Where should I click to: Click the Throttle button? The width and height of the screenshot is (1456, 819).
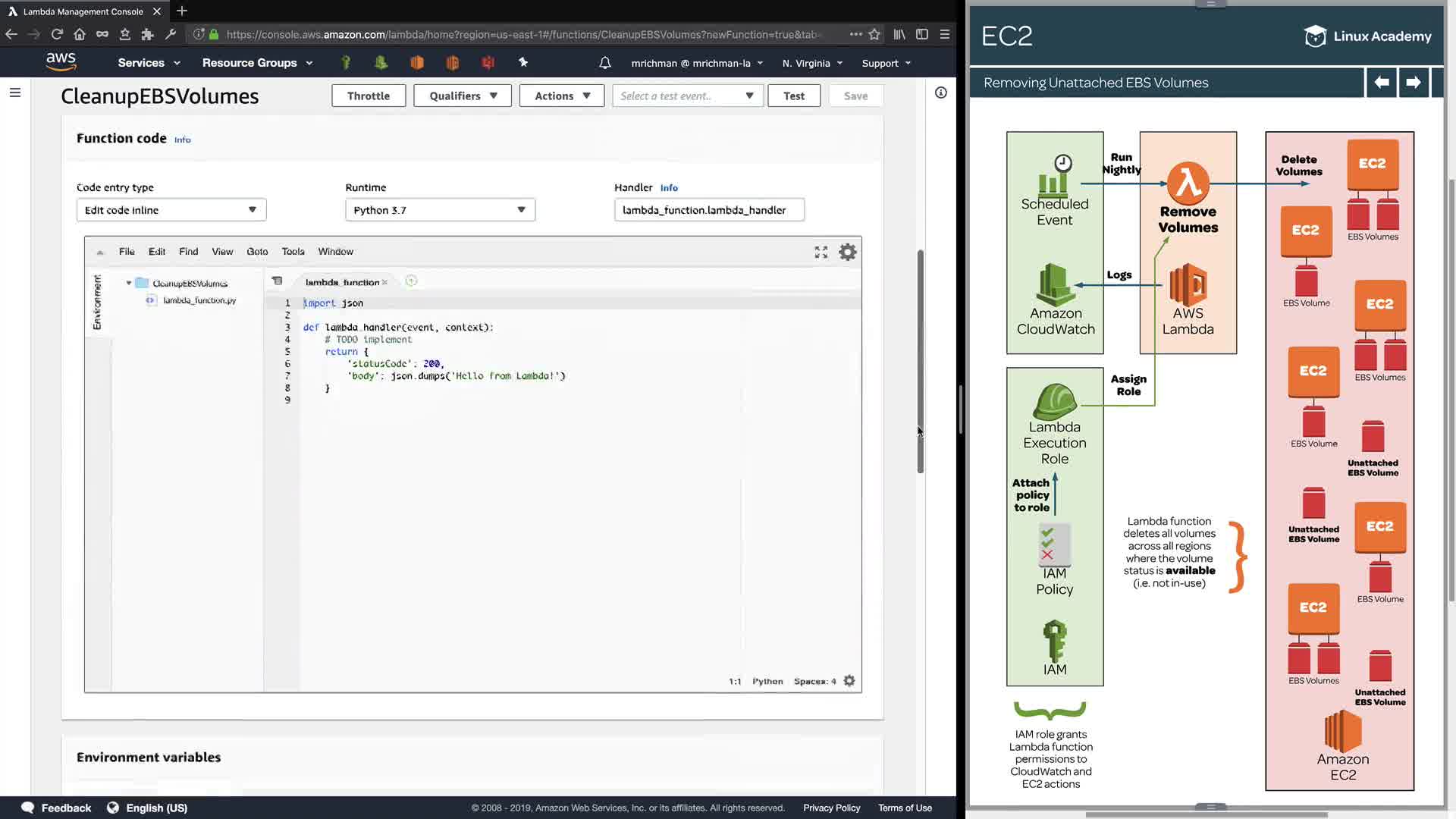[369, 96]
